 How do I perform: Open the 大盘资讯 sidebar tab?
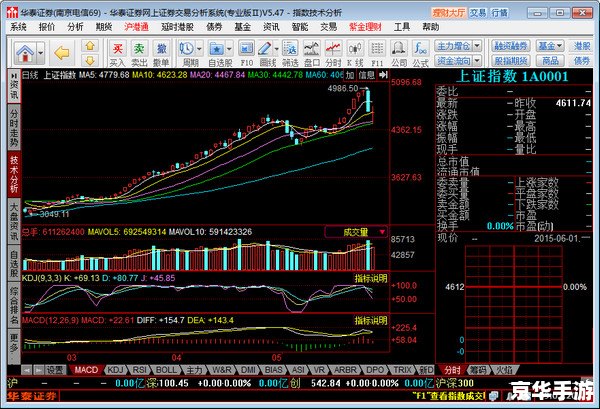[x=14, y=221]
